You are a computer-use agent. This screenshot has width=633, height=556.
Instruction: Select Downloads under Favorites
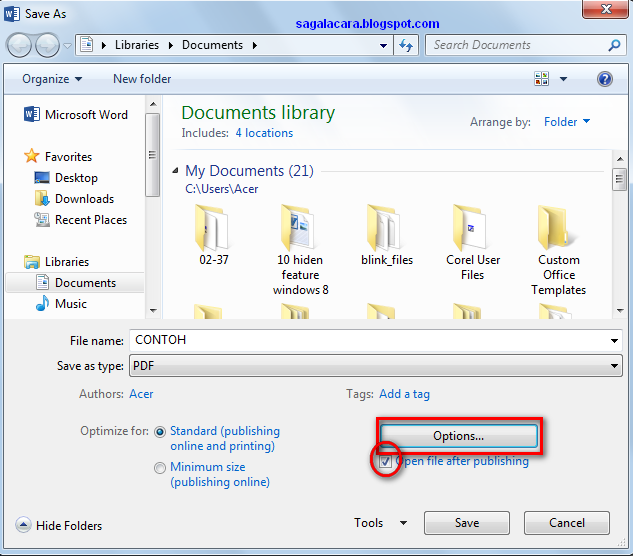(74, 199)
